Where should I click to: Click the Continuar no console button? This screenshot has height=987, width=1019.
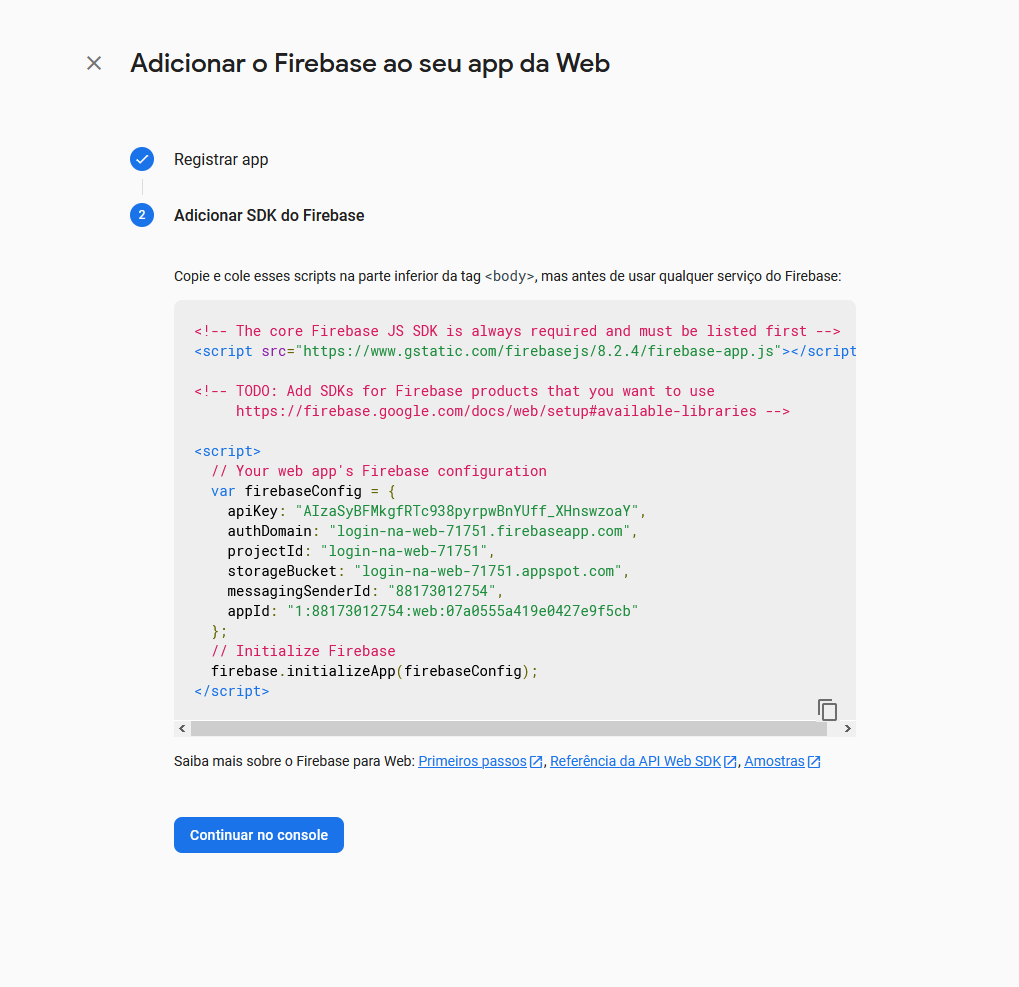point(259,835)
